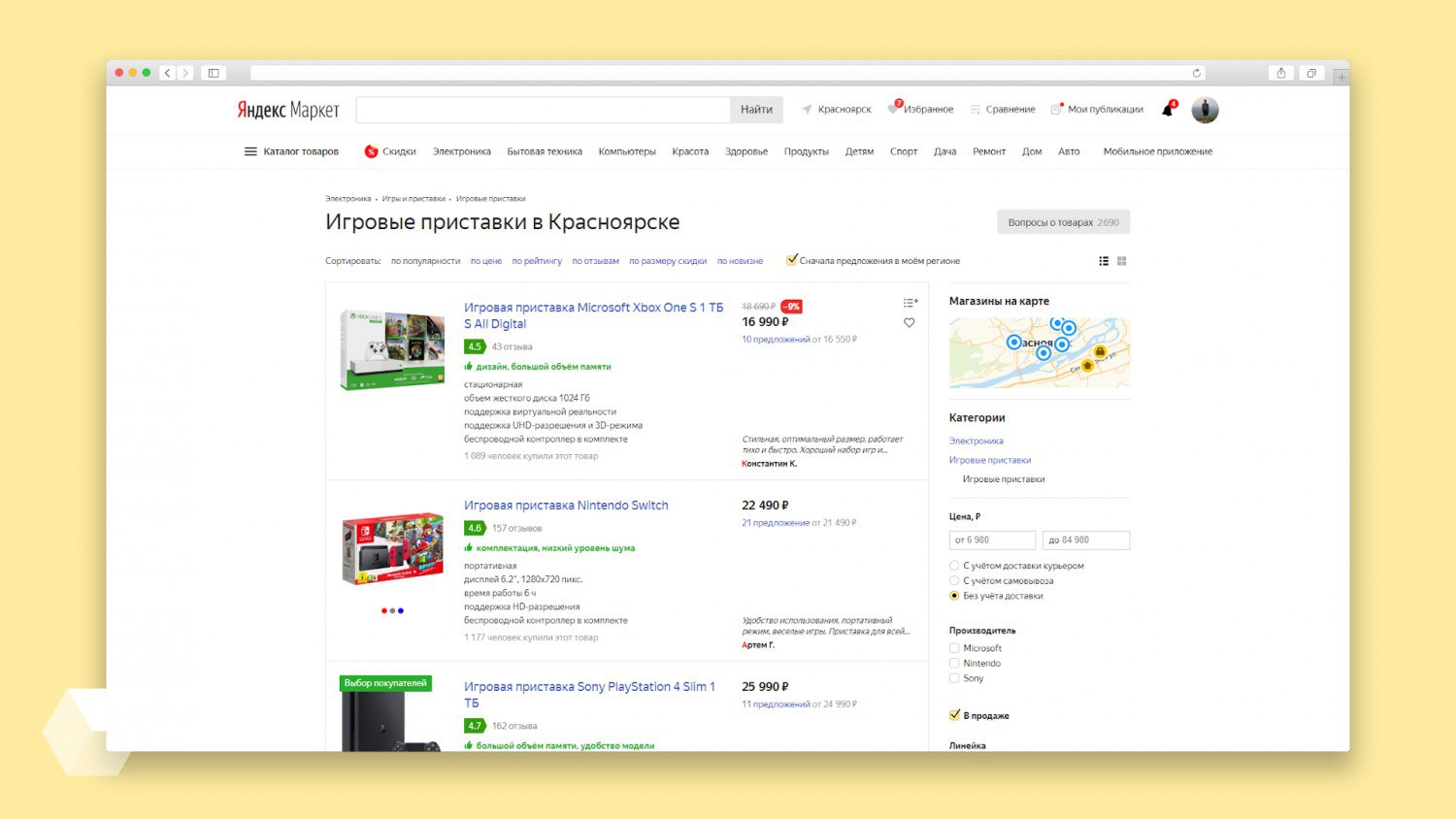Click the Яндекс Маркет logo

288,110
